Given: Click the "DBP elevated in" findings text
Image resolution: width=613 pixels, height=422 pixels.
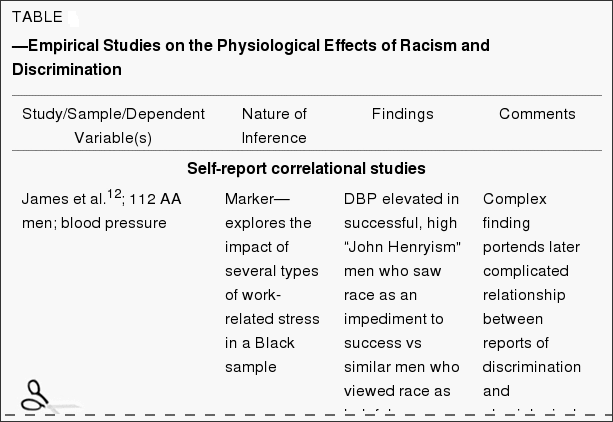Looking at the screenshot, I should (401, 199).
